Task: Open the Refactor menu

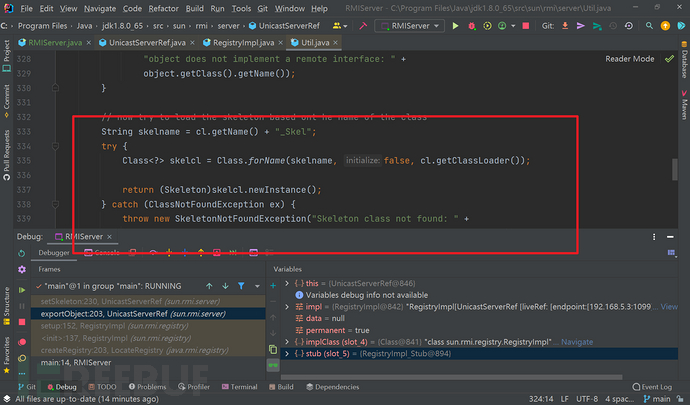Action: pos(163,8)
